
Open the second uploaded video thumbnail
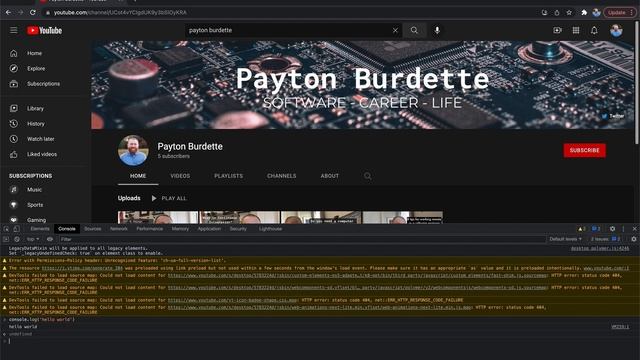[x=240, y=217]
